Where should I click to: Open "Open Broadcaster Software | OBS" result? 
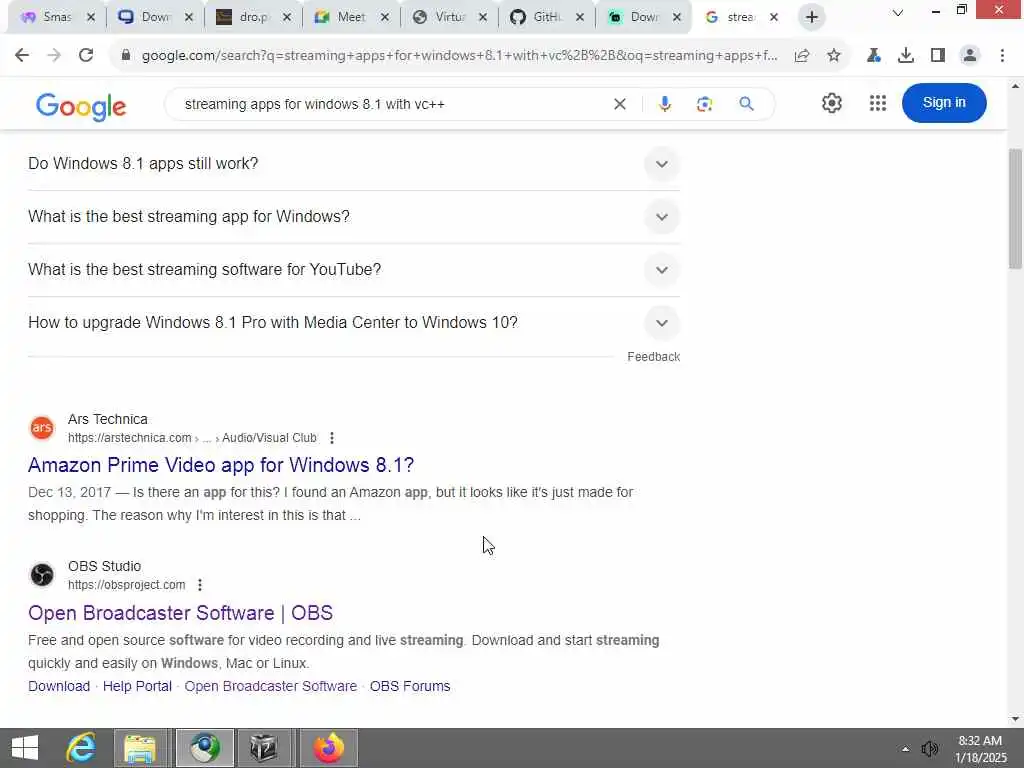point(180,613)
